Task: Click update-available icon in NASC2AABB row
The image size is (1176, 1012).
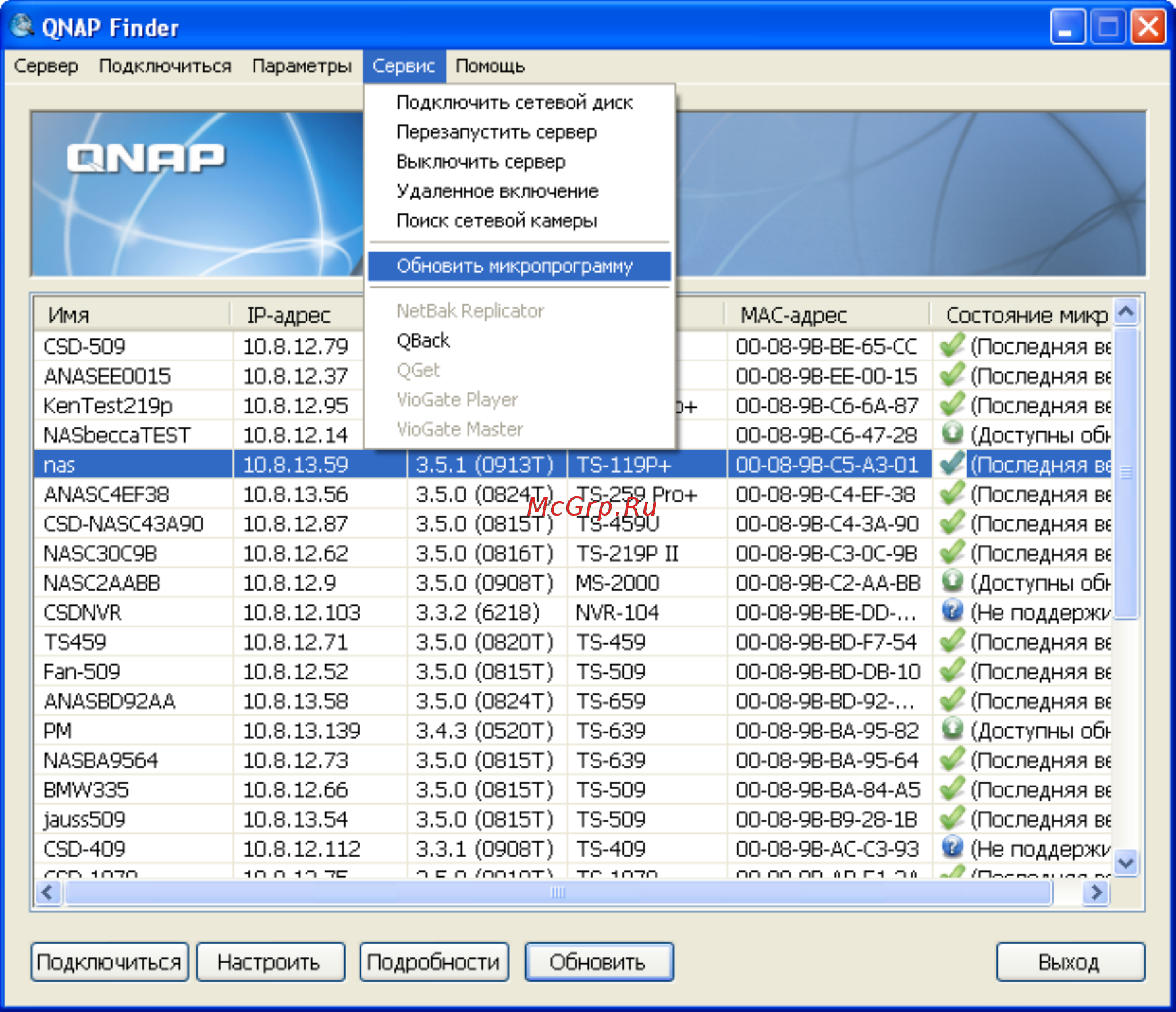Action: [952, 581]
